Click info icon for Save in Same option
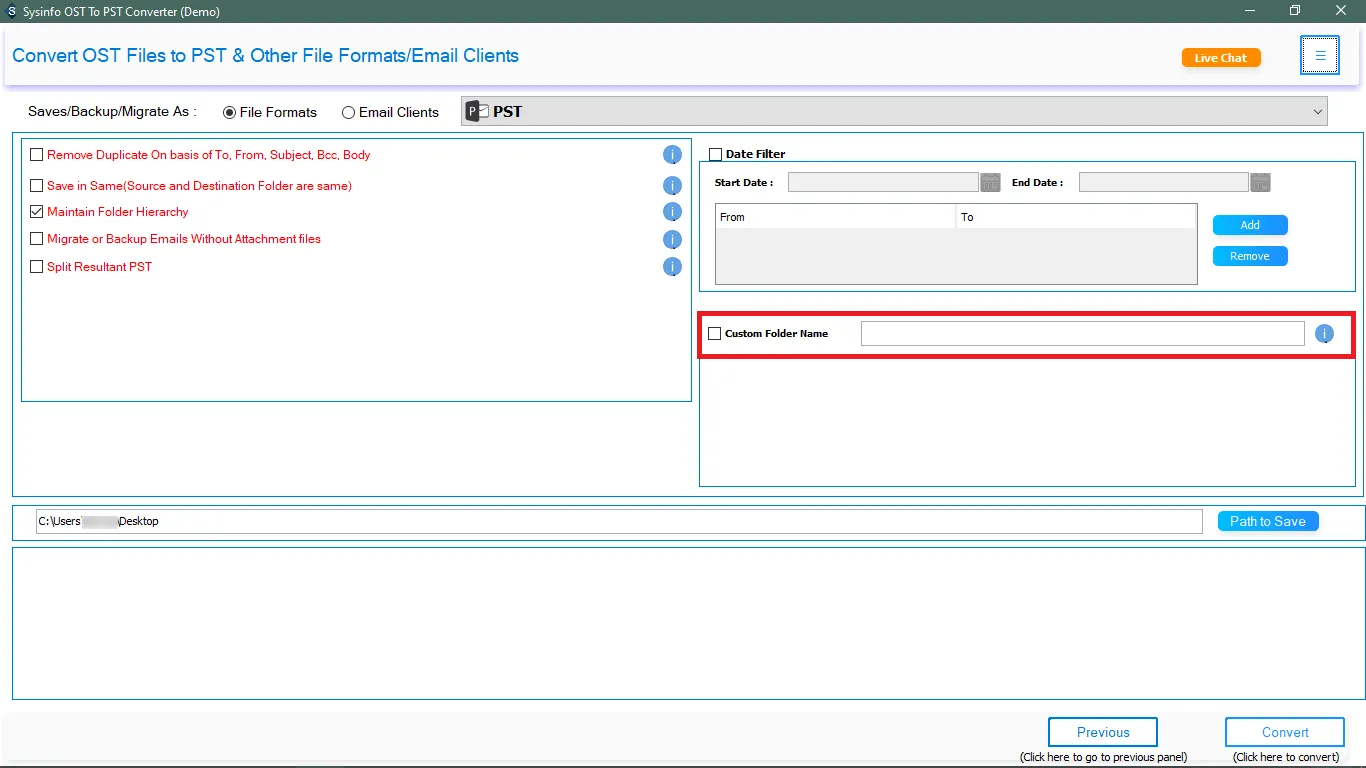Screen dimensions: 1366x768 click(x=672, y=186)
